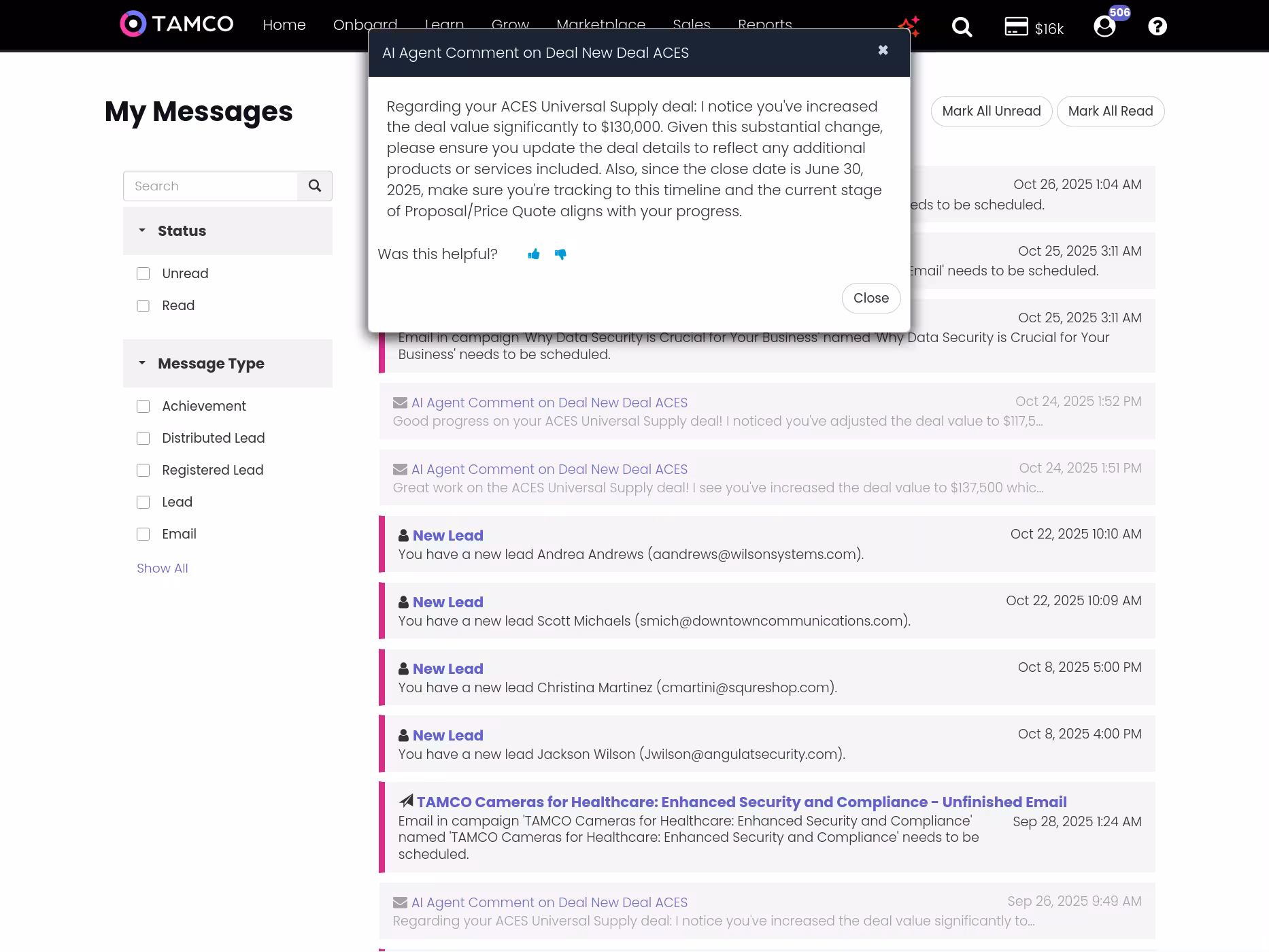
Task: Dismiss the dialog with the X icon
Action: (x=882, y=50)
